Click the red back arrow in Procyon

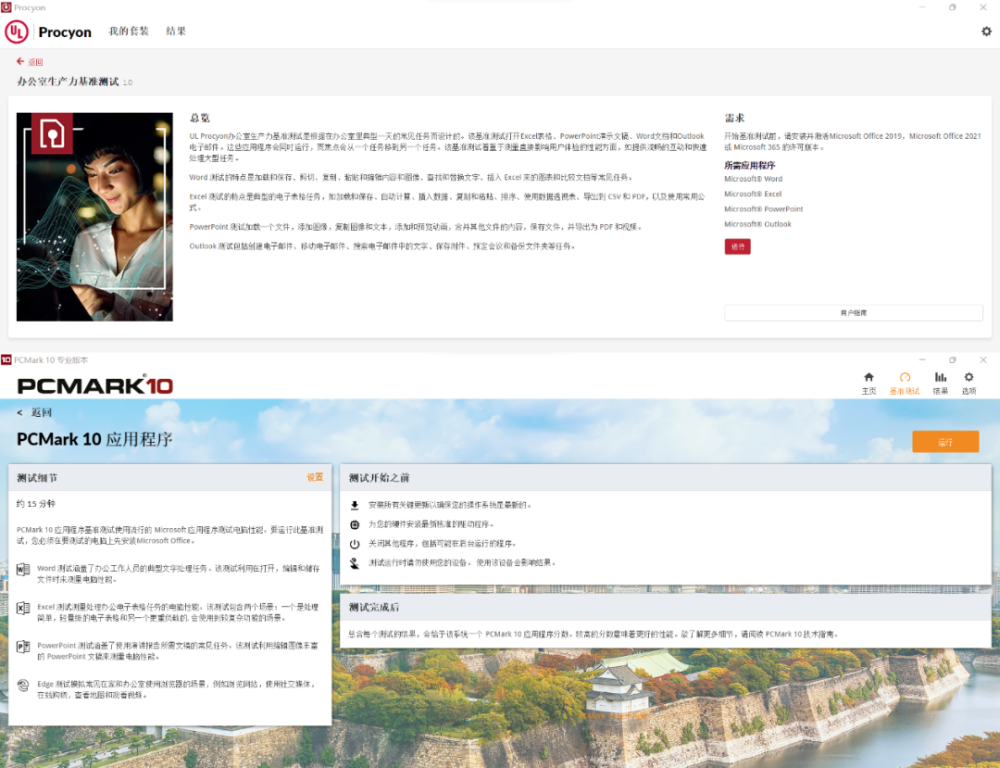tap(20, 61)
